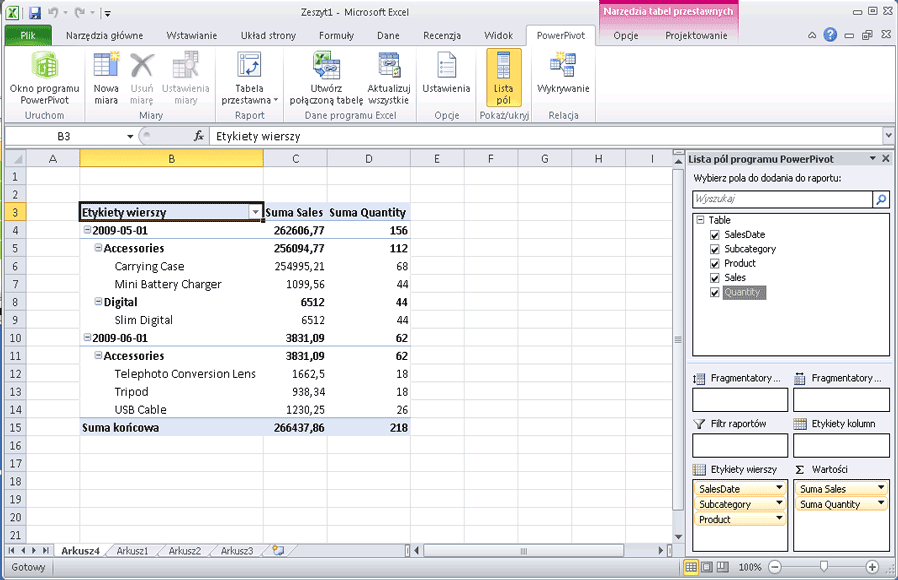Image resolution: width=898 pixels, height=580 pixels.
Task: Open the PowerPivot Ustawienia options
Action: pyautogui.click(x=445, y=78)
